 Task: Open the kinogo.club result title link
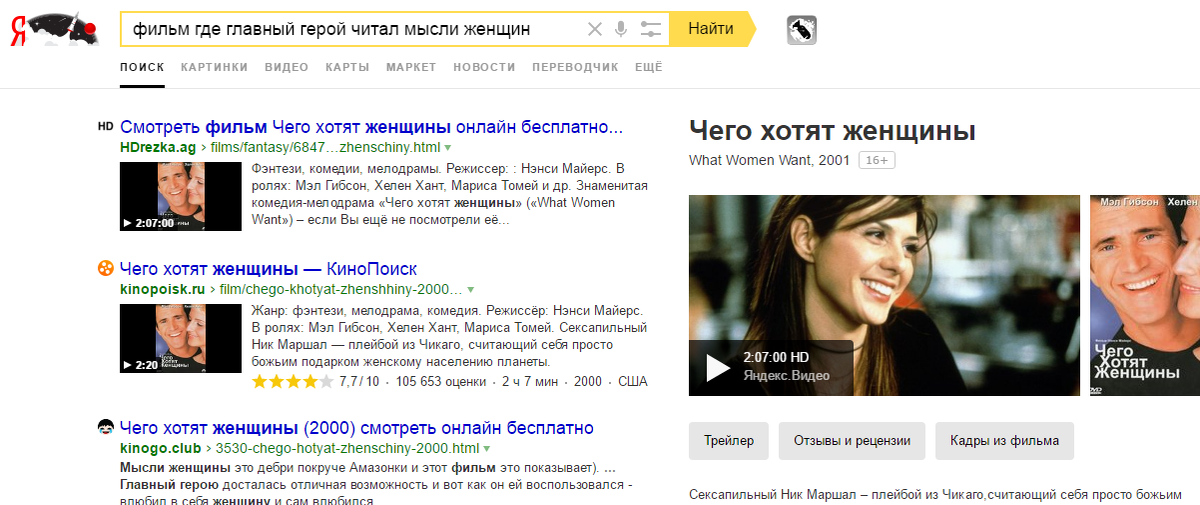[x=357, y=428]
